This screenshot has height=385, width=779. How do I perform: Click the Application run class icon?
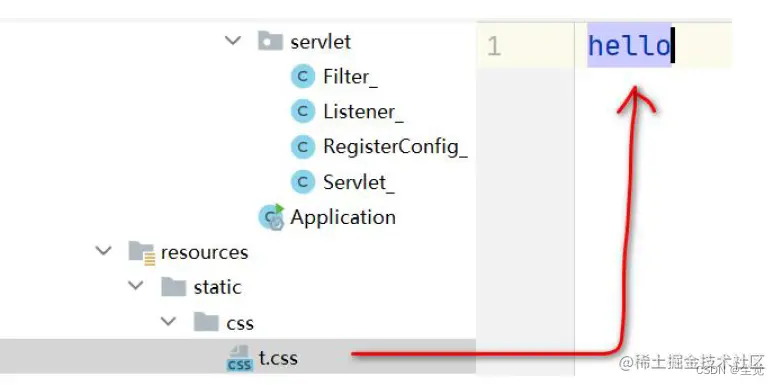271,218
